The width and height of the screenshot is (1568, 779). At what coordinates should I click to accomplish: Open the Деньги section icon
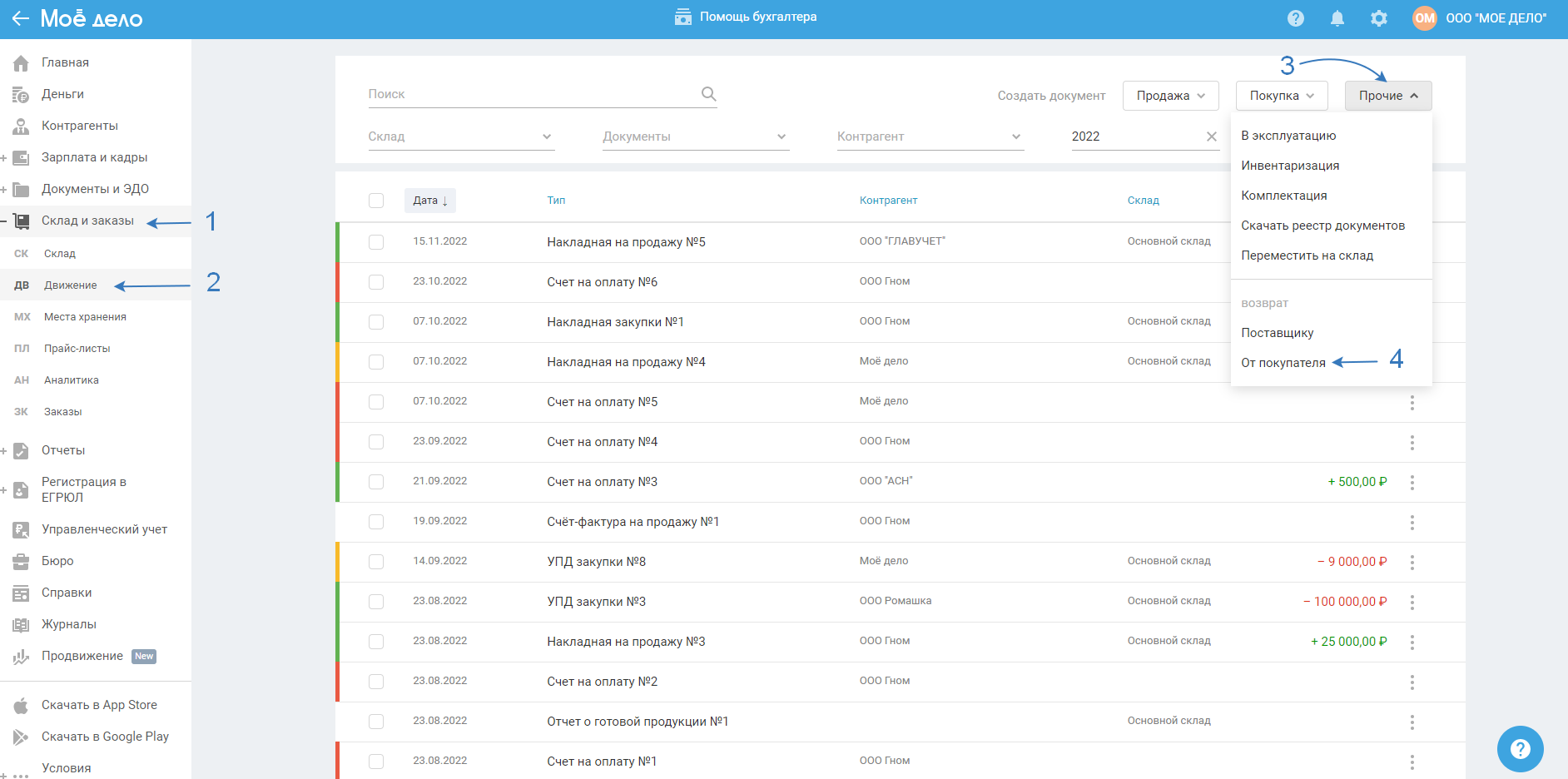[22, 95]
